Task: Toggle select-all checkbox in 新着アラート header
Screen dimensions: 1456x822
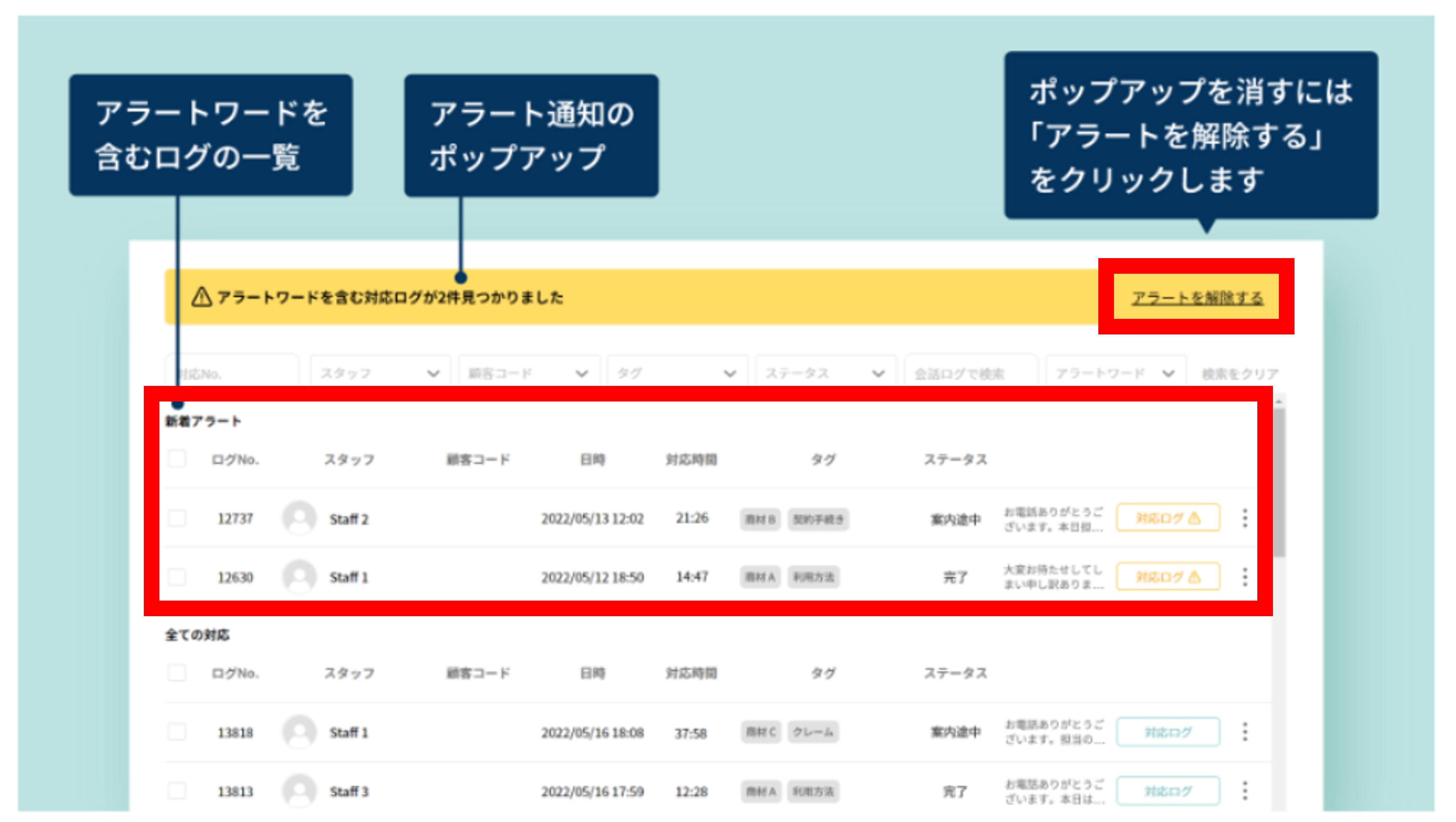Action: click(x=177, y=458)
